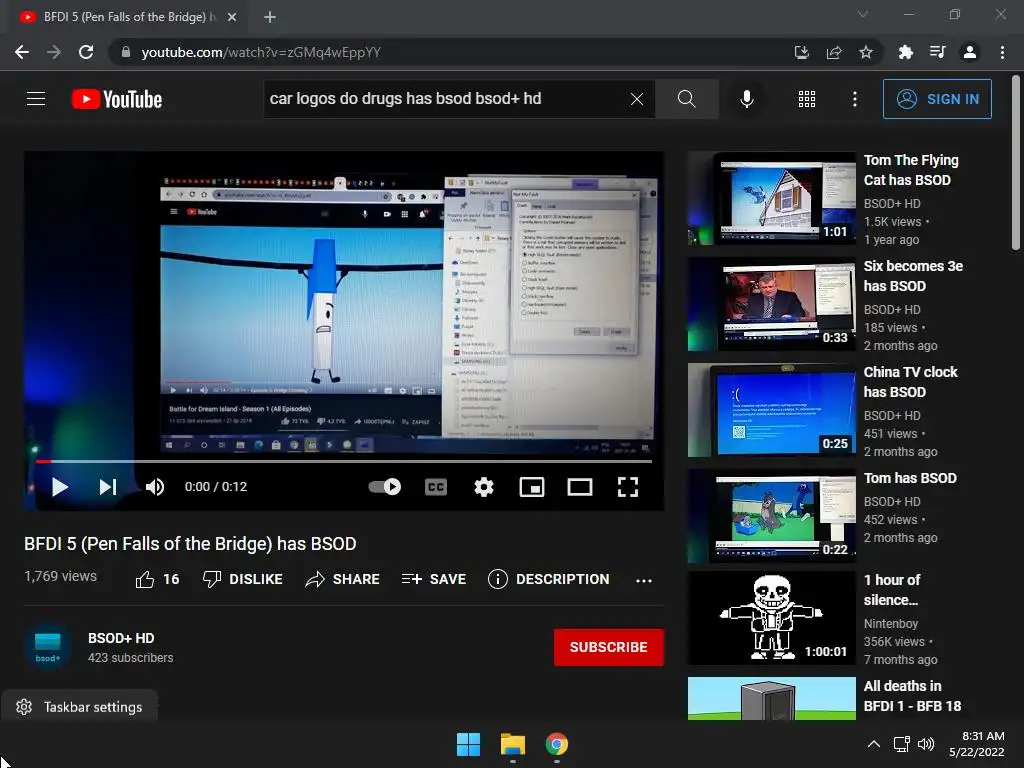This screenshot has width=1024, height=768.
Task: Skip to the next video
Action: [x=108, y=487]
